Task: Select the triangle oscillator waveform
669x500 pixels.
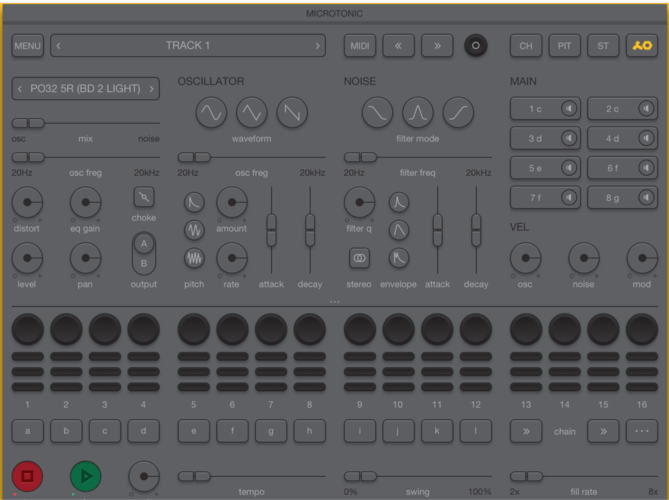Action: click(252, 113)
